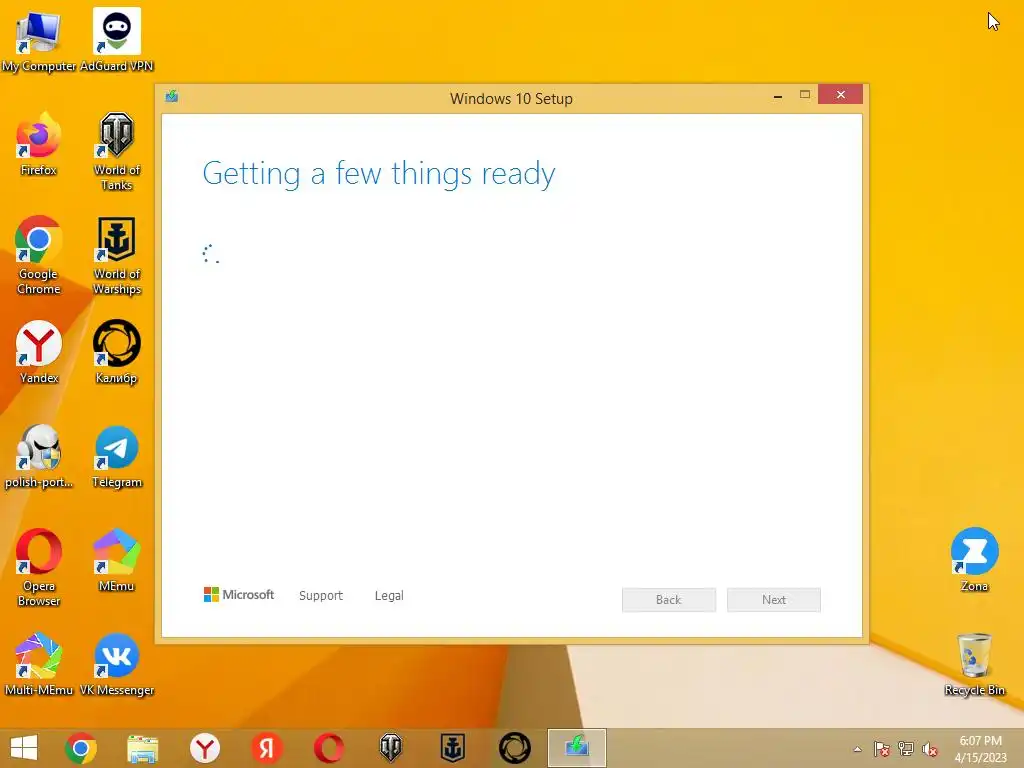The height and width of the screenshot is (768, 1024).
Task: Select the Firefox desktop shortcut
Action: pos(39,144)
